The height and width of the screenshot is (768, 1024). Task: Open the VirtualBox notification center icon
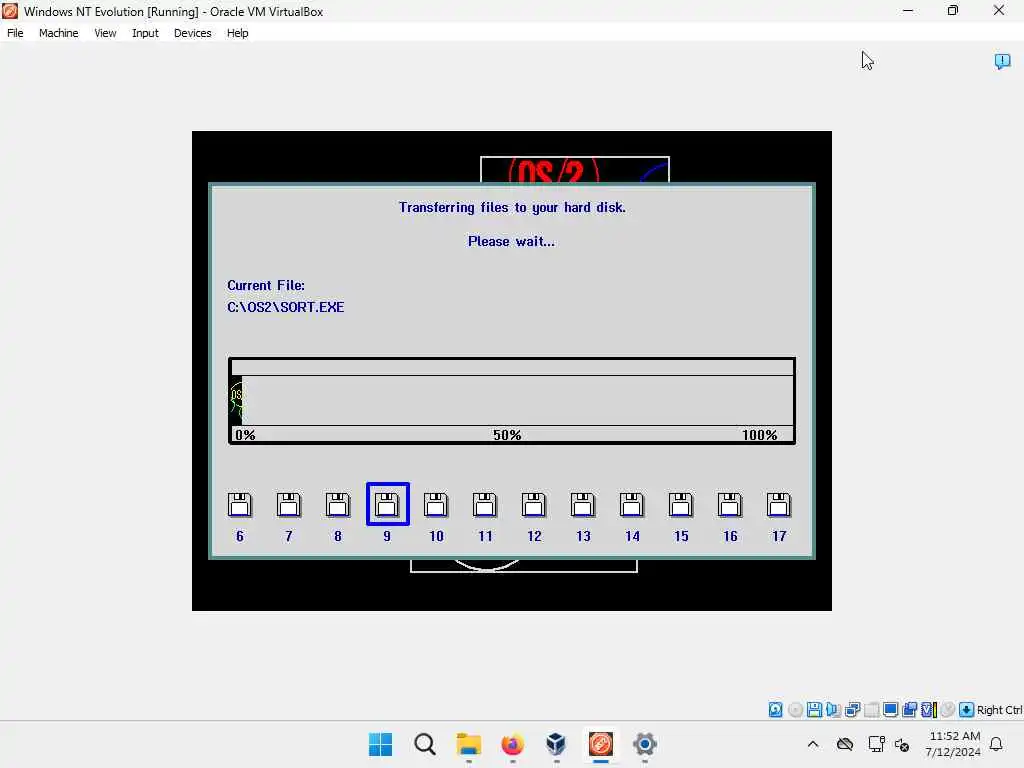[1002, 61]
